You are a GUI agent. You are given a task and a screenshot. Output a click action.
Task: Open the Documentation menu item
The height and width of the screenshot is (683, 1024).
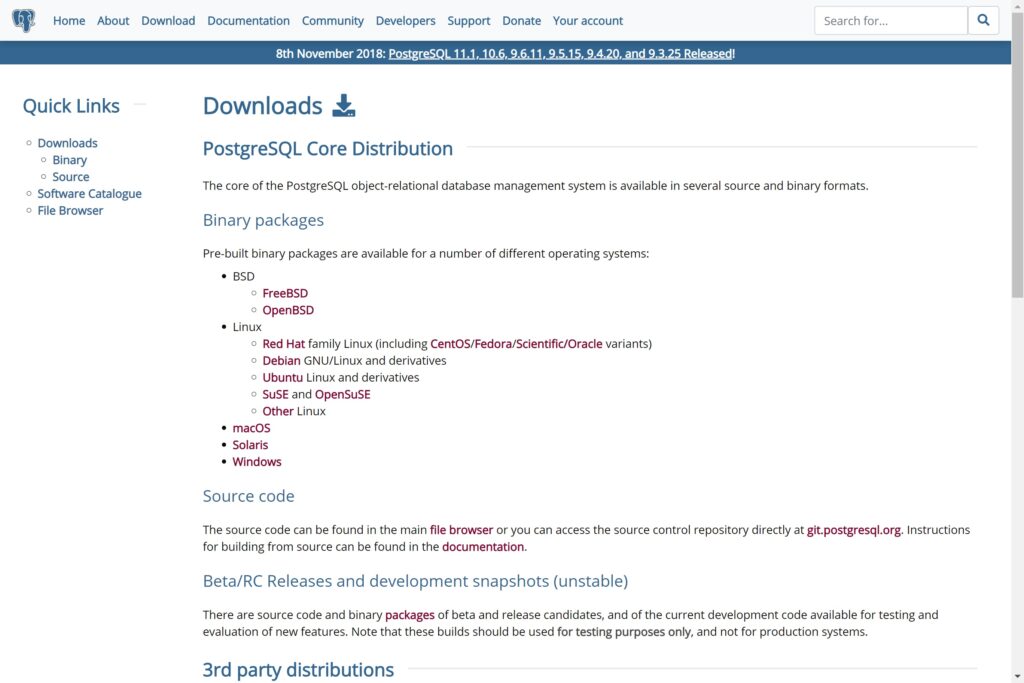click(x=248, y=20)
